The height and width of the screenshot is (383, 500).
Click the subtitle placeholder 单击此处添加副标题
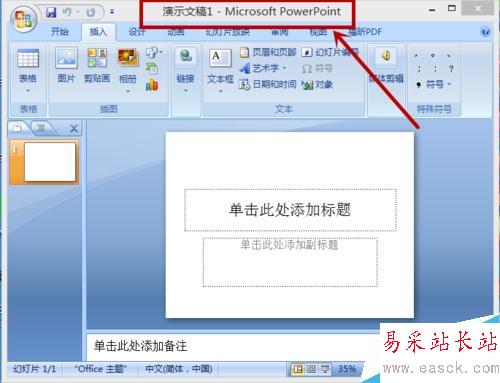[290, 262]
